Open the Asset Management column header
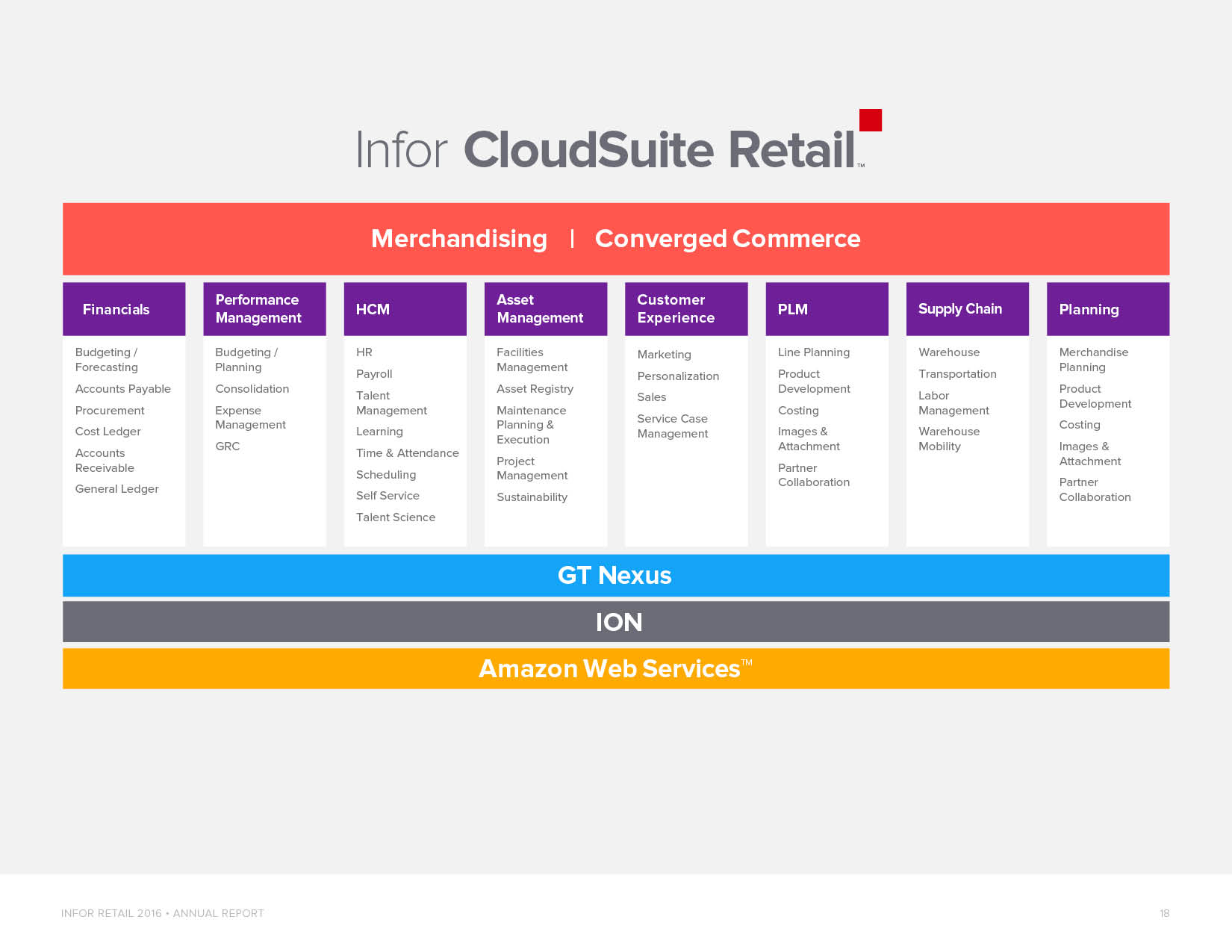Viewport: 1232px width, 952px height. 546,309
